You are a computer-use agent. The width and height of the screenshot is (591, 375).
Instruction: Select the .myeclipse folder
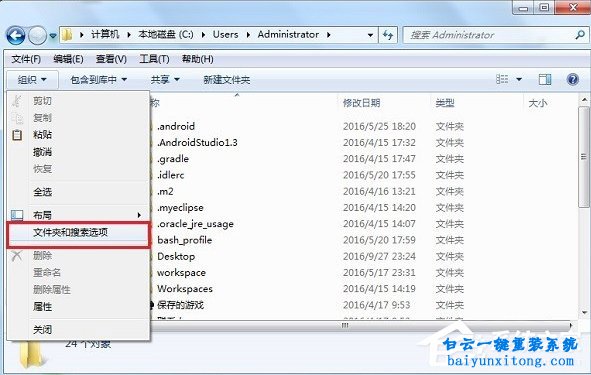click(180, 207)
